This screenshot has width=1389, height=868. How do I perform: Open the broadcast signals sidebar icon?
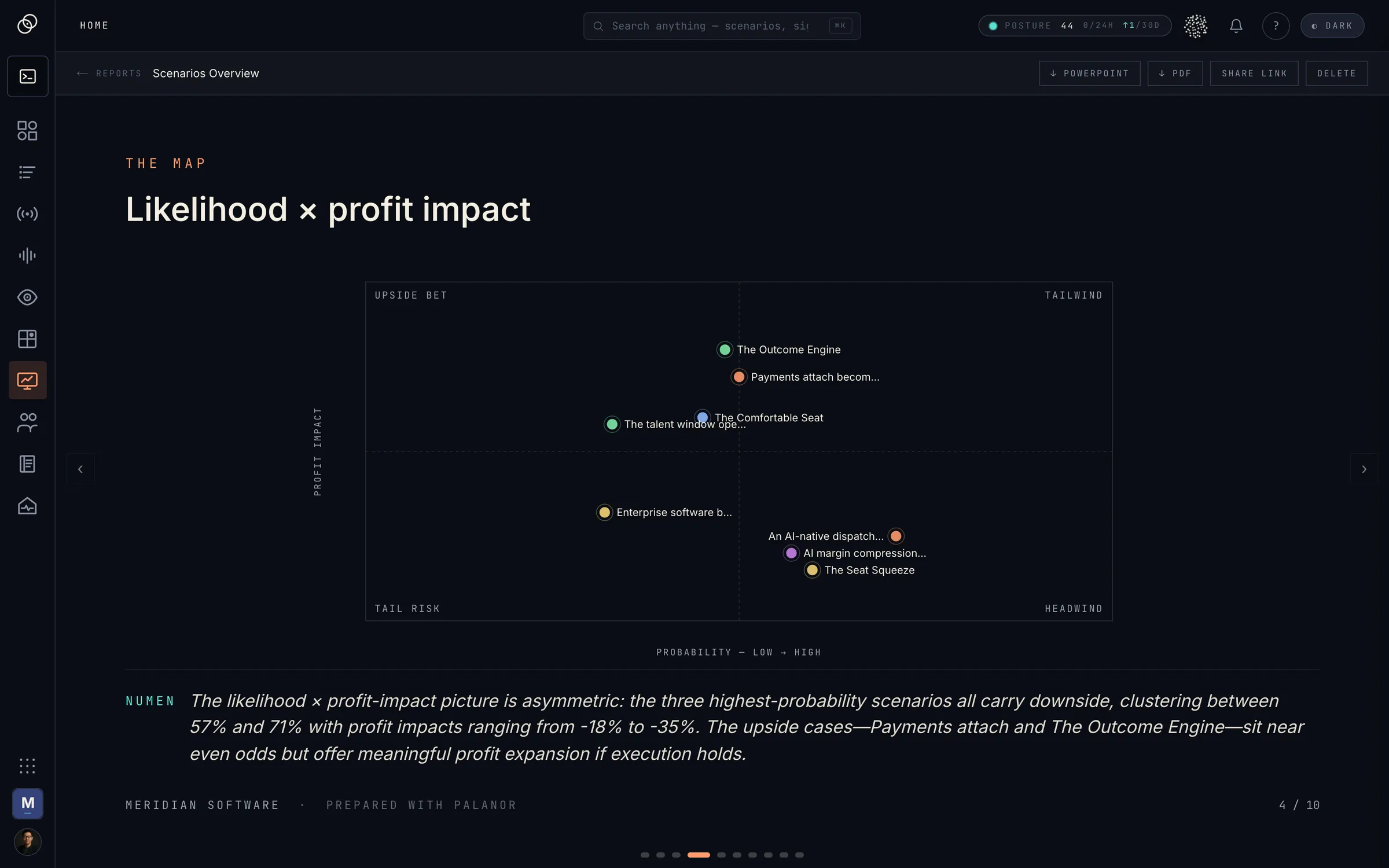click(27, 214)
